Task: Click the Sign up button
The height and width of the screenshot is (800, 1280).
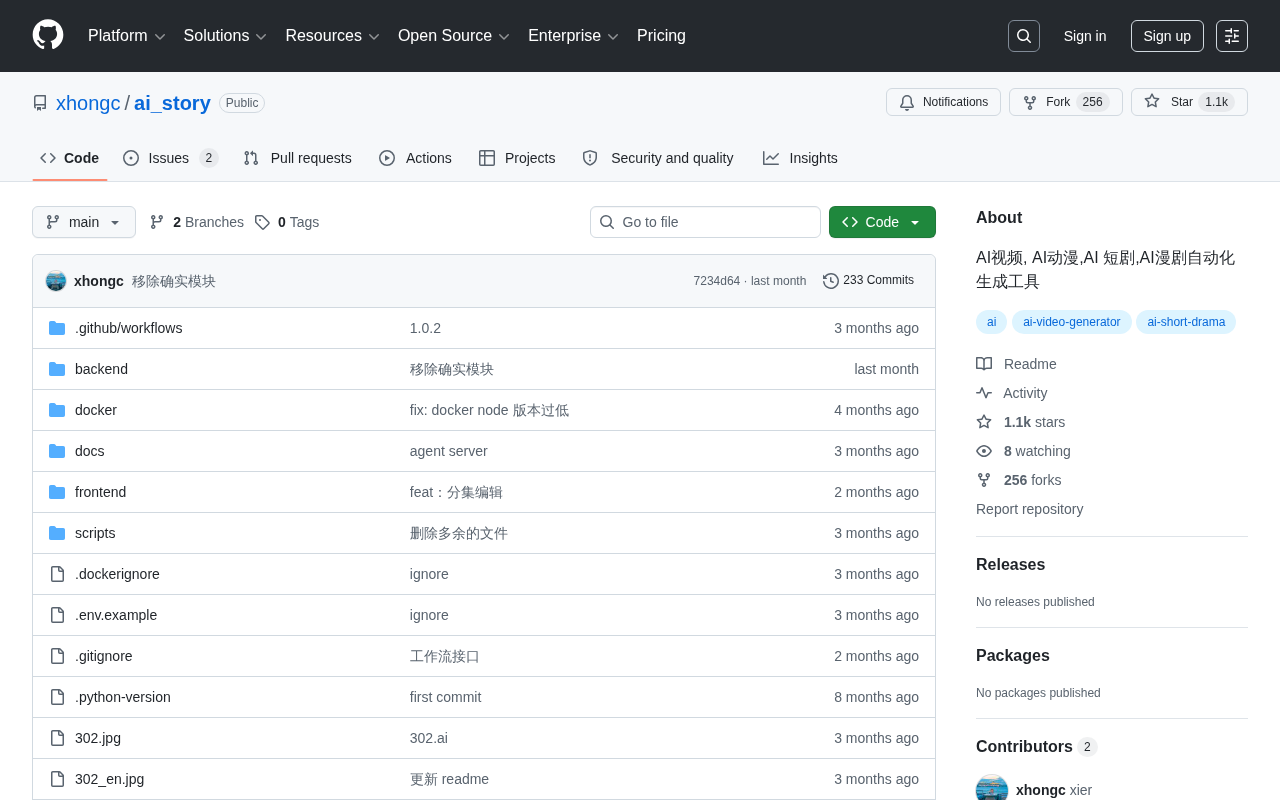Action: tap(1167, 36)
